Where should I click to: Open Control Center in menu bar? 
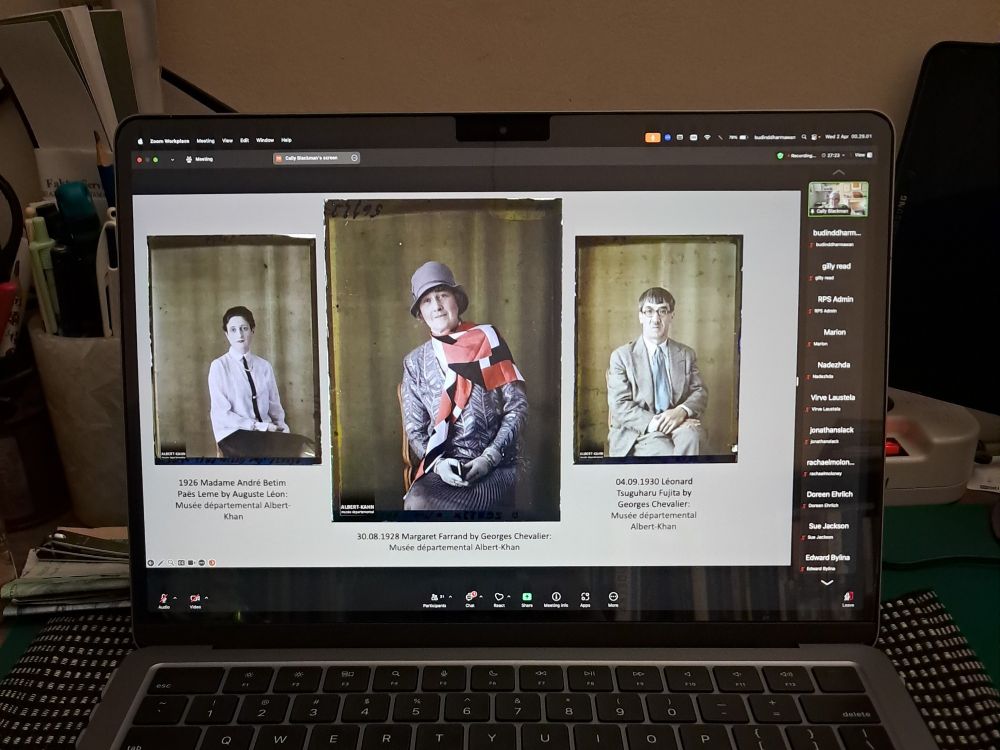click(815, 136)
